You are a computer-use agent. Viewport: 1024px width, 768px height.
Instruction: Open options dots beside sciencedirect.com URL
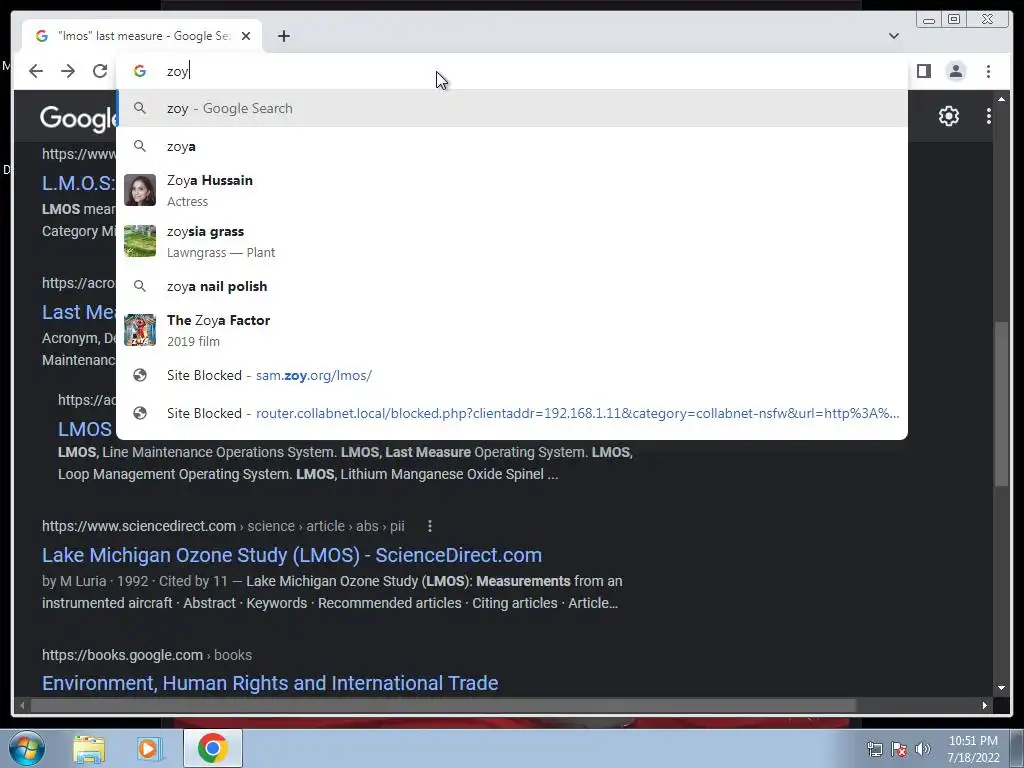(x=430, y=526)
